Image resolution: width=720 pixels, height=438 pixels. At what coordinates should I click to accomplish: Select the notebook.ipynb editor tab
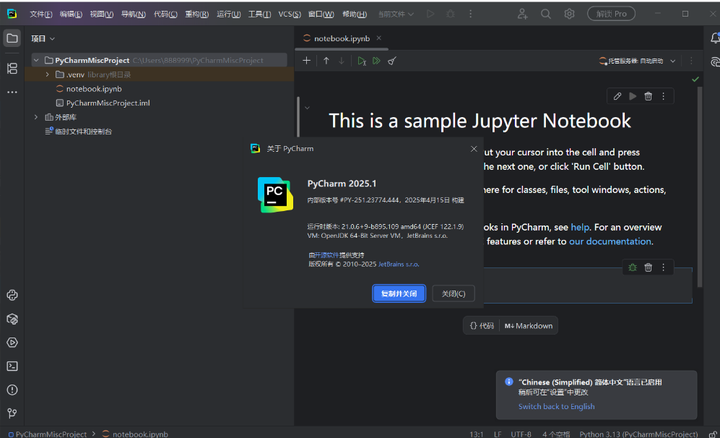(341, 39)
